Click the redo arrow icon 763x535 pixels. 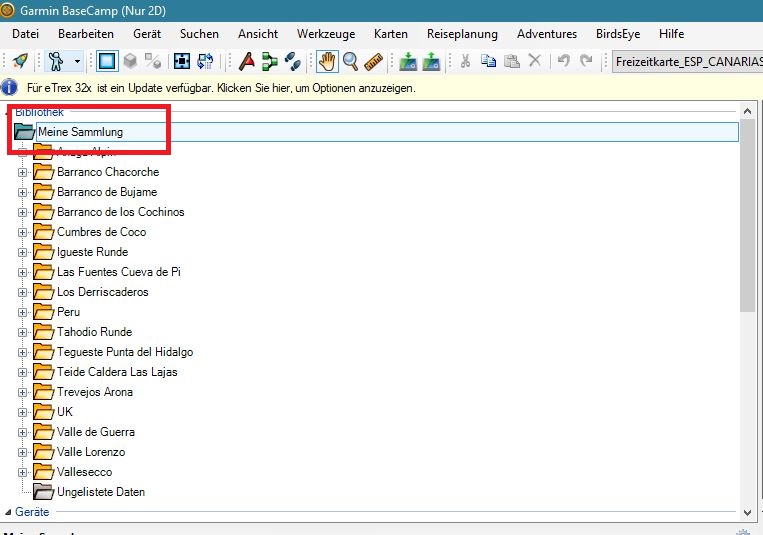tap(586, 61)
